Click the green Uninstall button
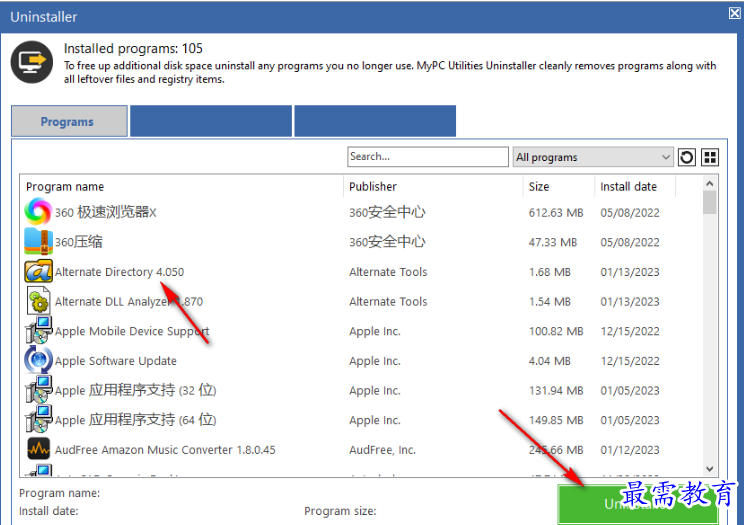744x525 pixels. [x=637, y=504]
